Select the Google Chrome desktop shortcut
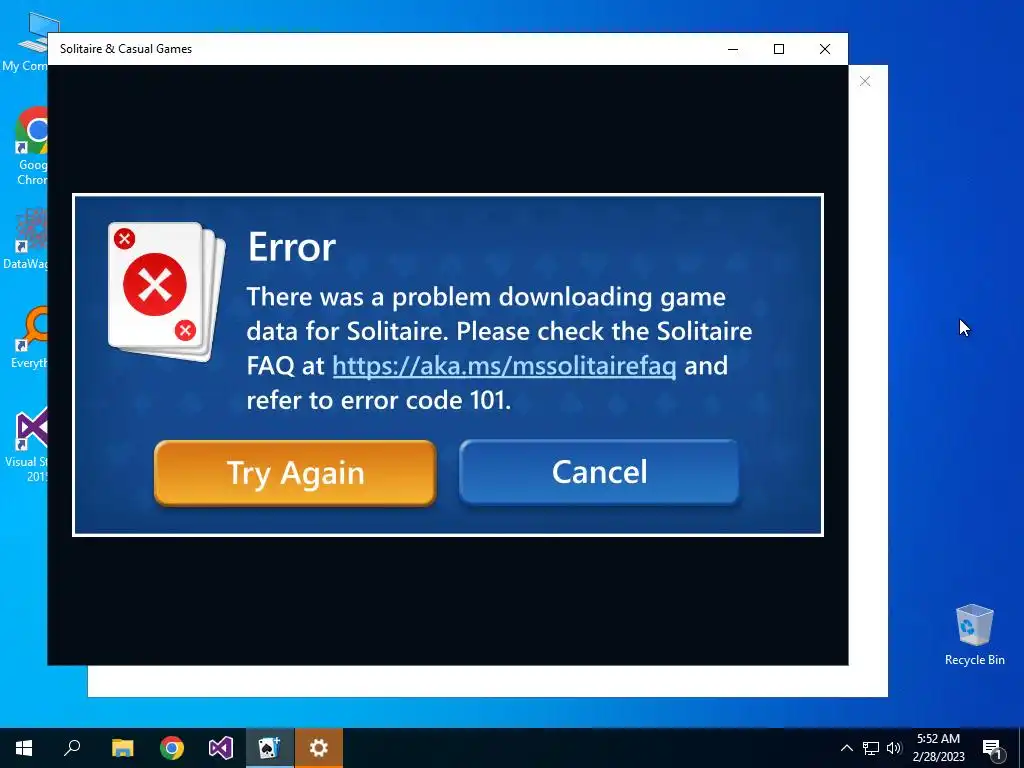 [29, 147]
